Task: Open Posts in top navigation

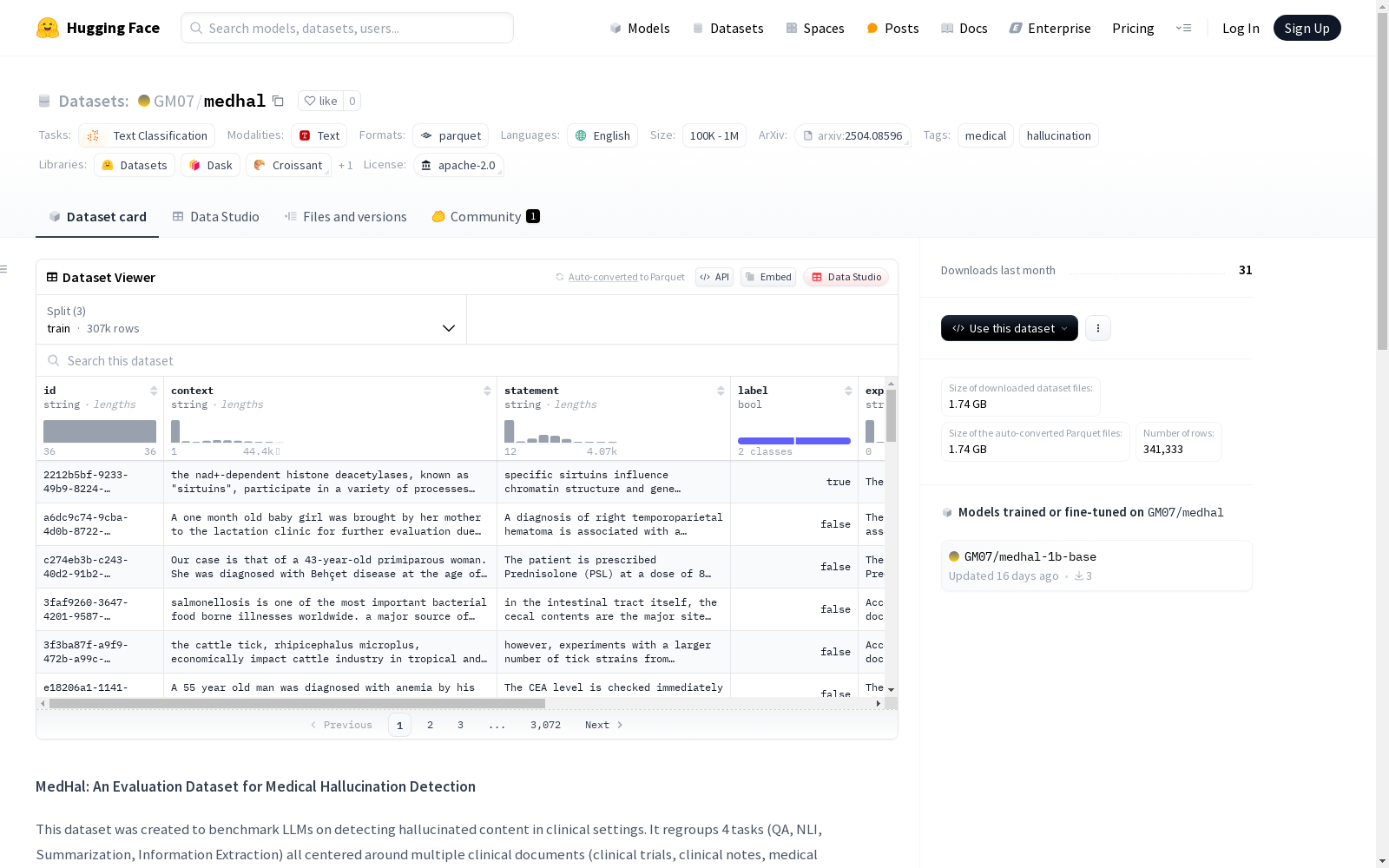Action: (x=892, y=28)
